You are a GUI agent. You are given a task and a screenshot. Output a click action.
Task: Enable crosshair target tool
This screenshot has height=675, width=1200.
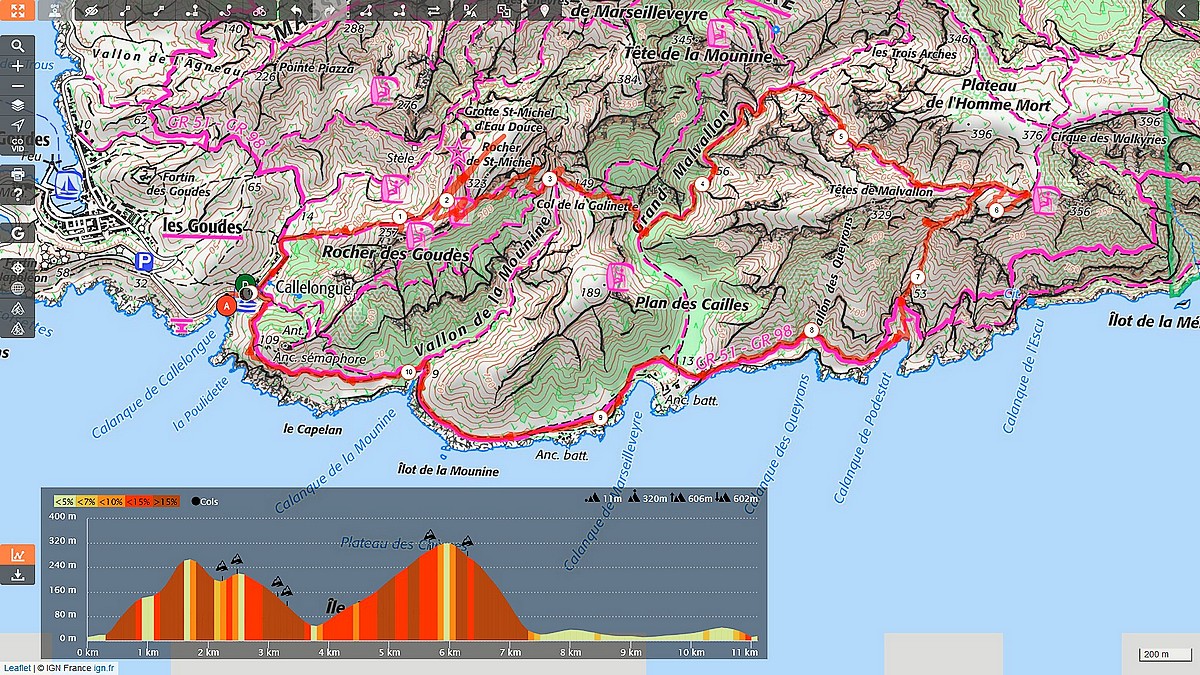coord(18,269)
